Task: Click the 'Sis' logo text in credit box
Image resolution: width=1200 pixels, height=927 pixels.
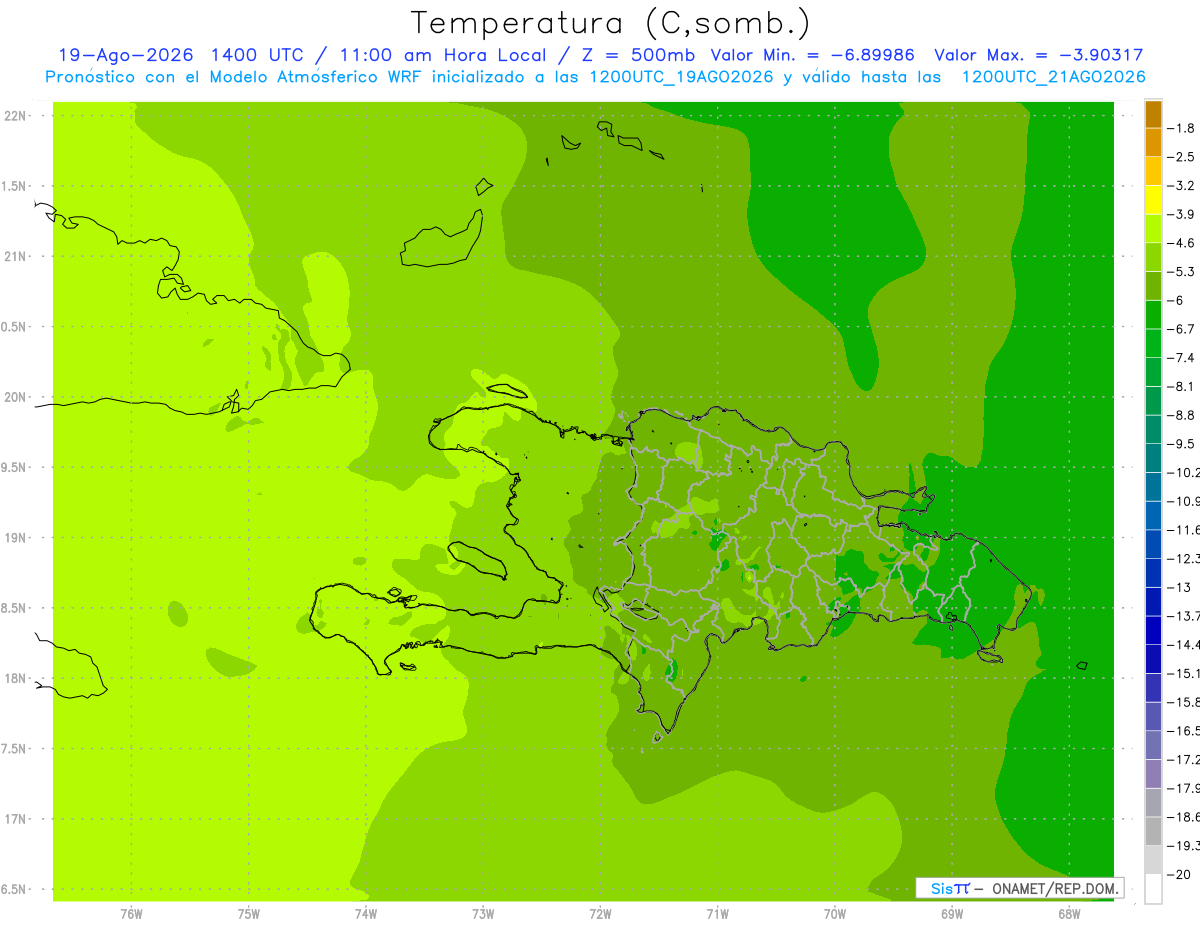Action: (941, 888)
